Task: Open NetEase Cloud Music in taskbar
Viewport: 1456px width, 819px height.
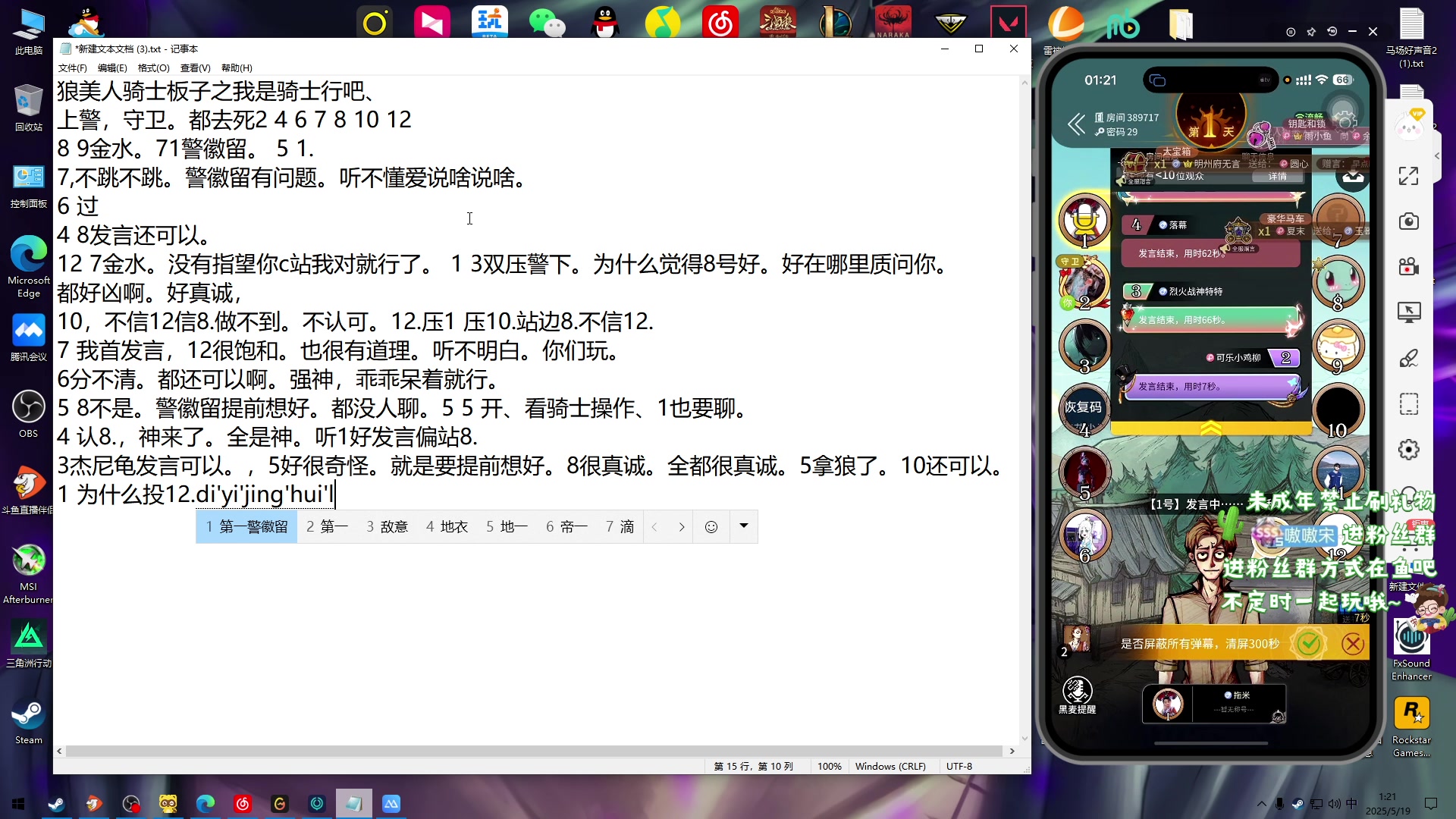Action: (243, 804)
